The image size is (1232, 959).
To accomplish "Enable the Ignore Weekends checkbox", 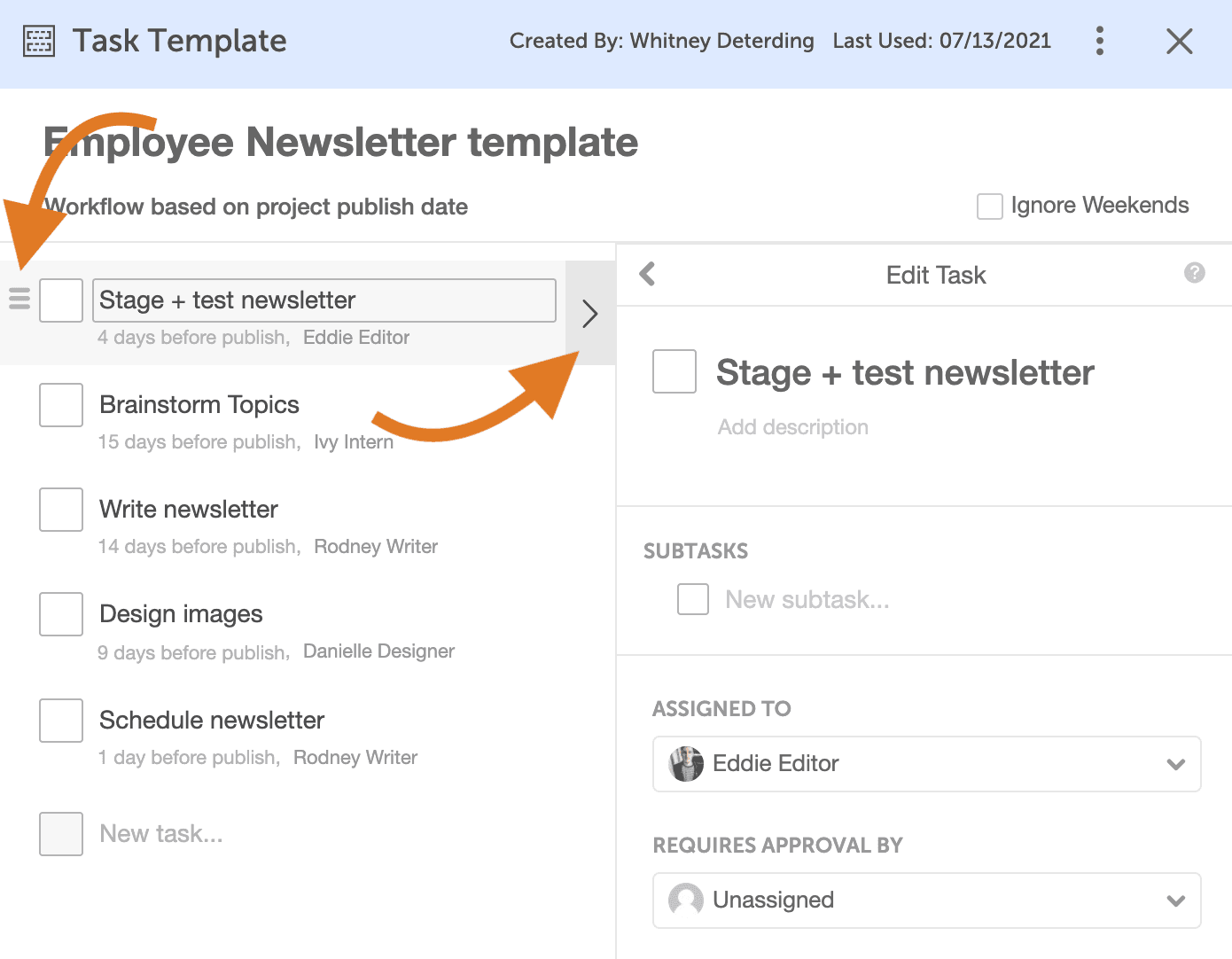I will 989,206.
